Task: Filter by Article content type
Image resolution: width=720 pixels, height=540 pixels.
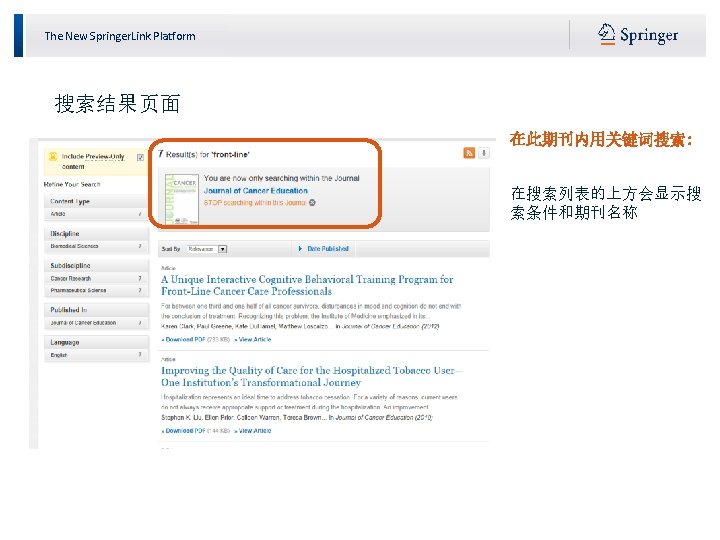Action: pos(96,214)
